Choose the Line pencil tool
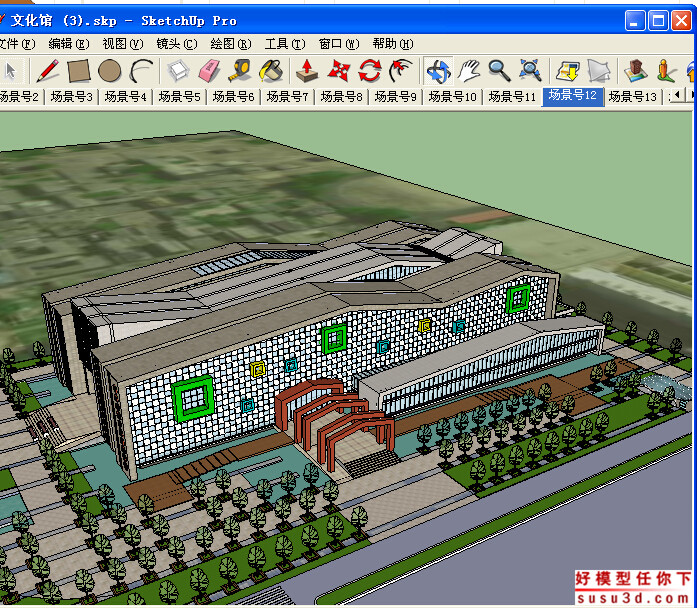The width and height of the screenshot is (697, 608). (x=47, y=71)
